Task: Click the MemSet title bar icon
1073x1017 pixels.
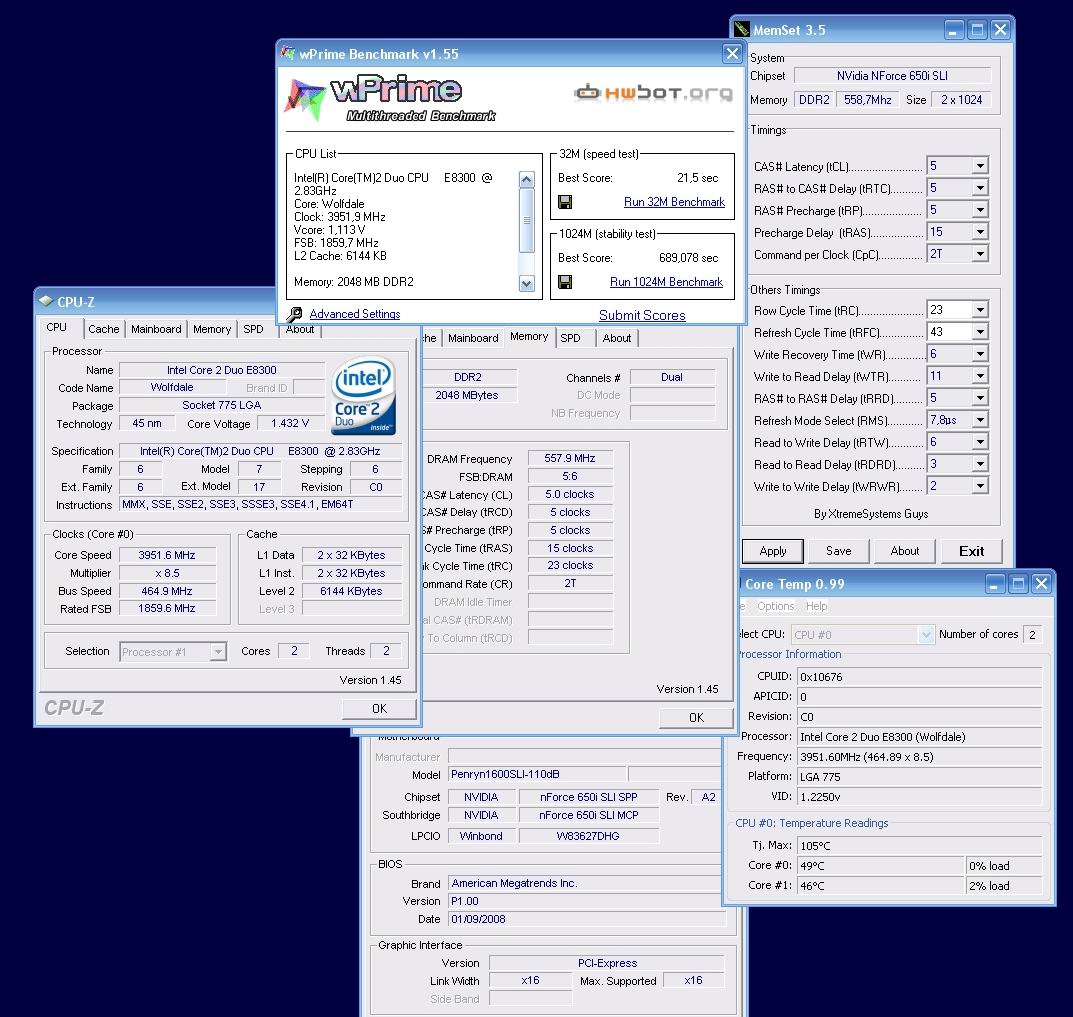Action: click(x=742, y=29)
